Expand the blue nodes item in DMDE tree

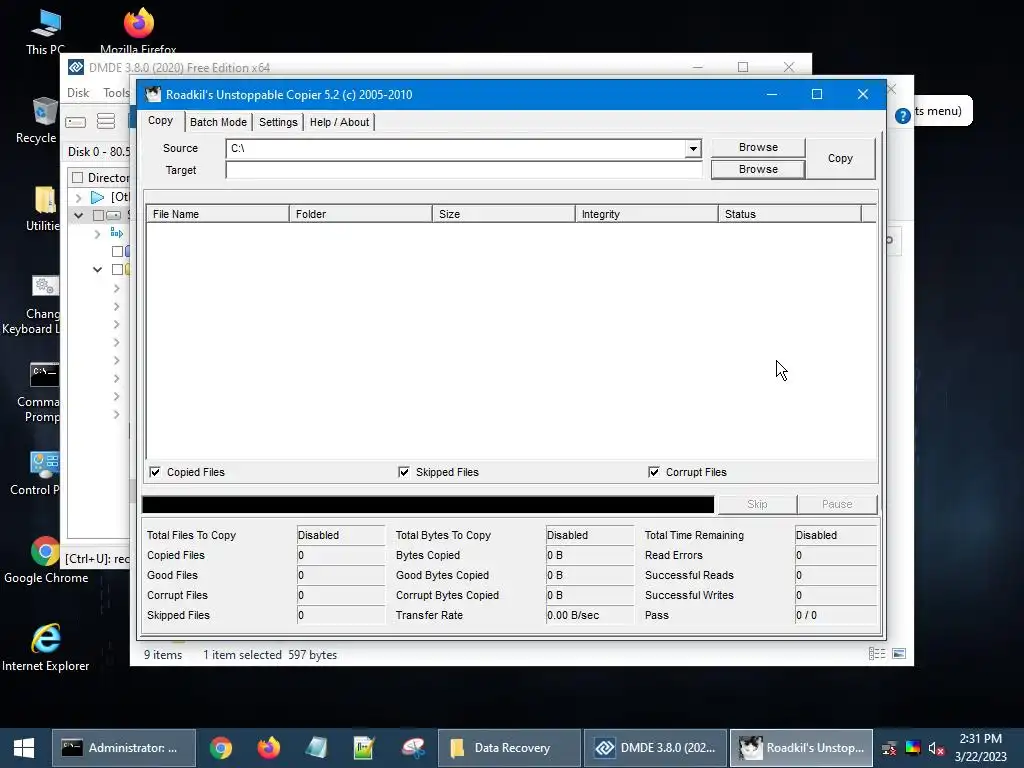(x=97, y=233)
